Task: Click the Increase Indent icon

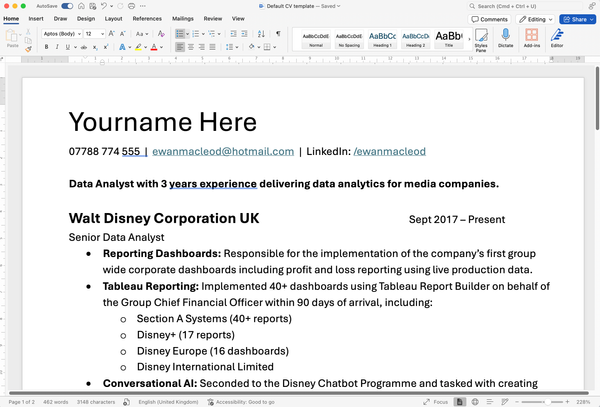Action: pyautogui.click(x=244, y=34)
